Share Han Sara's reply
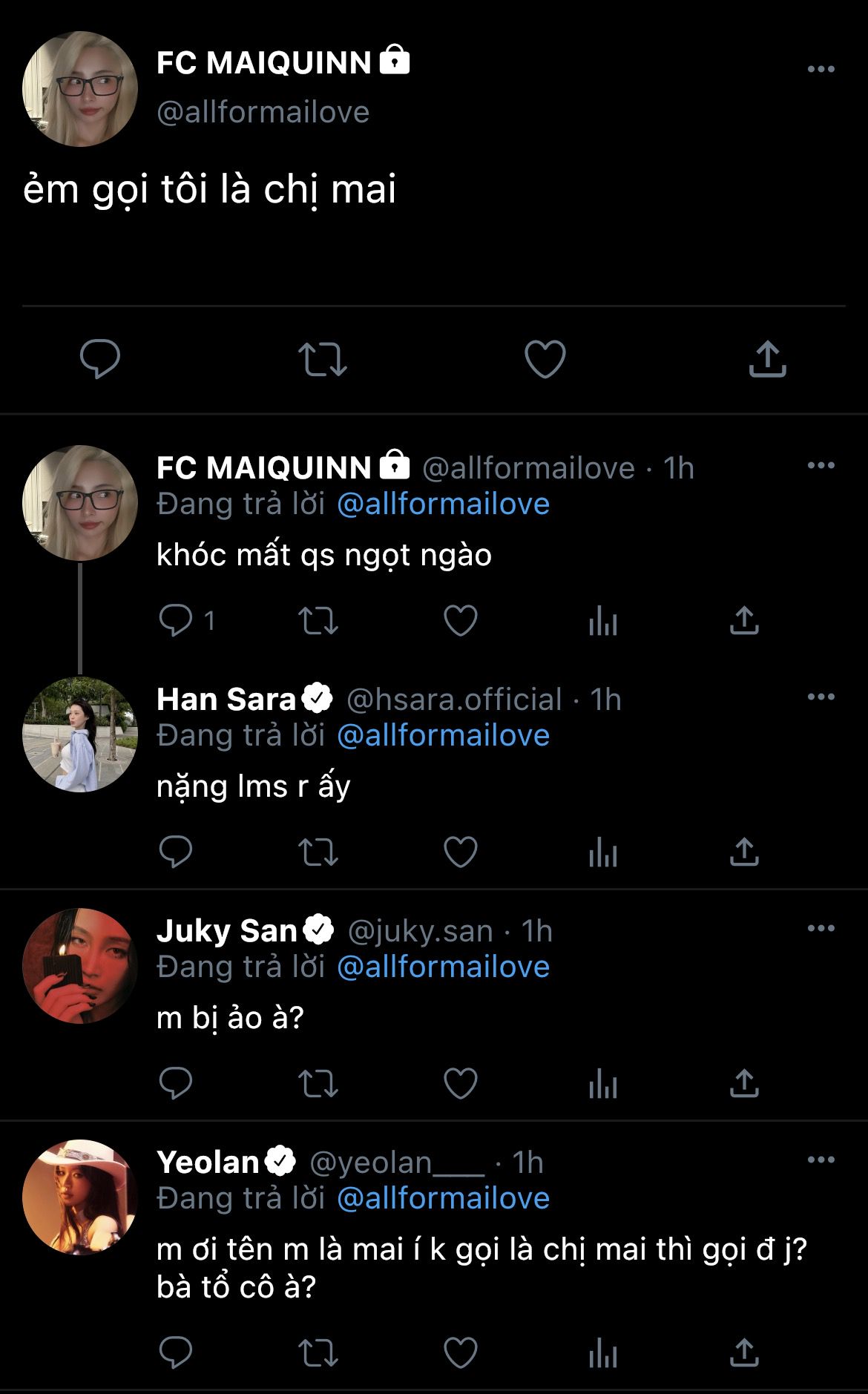Viewport: 868px width, 1394px height. click(x=744, y=852)
